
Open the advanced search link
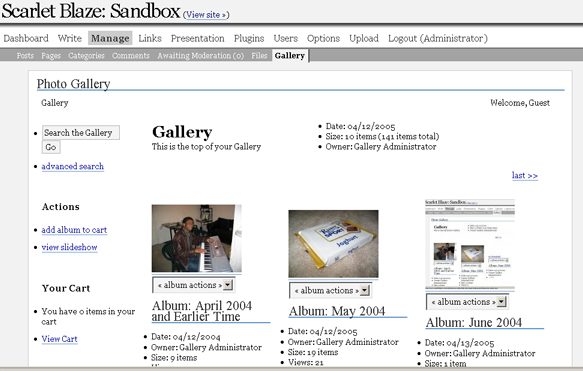point(73,167)
